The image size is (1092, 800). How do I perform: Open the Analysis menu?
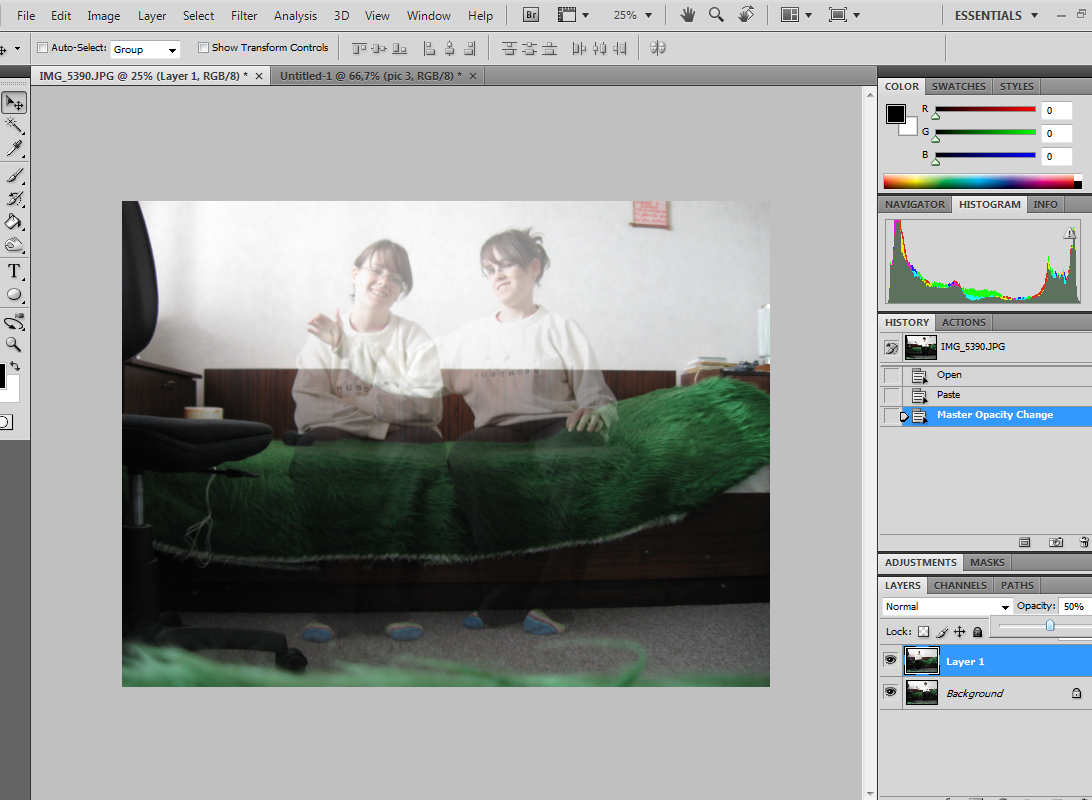click(x=295, y=15)
